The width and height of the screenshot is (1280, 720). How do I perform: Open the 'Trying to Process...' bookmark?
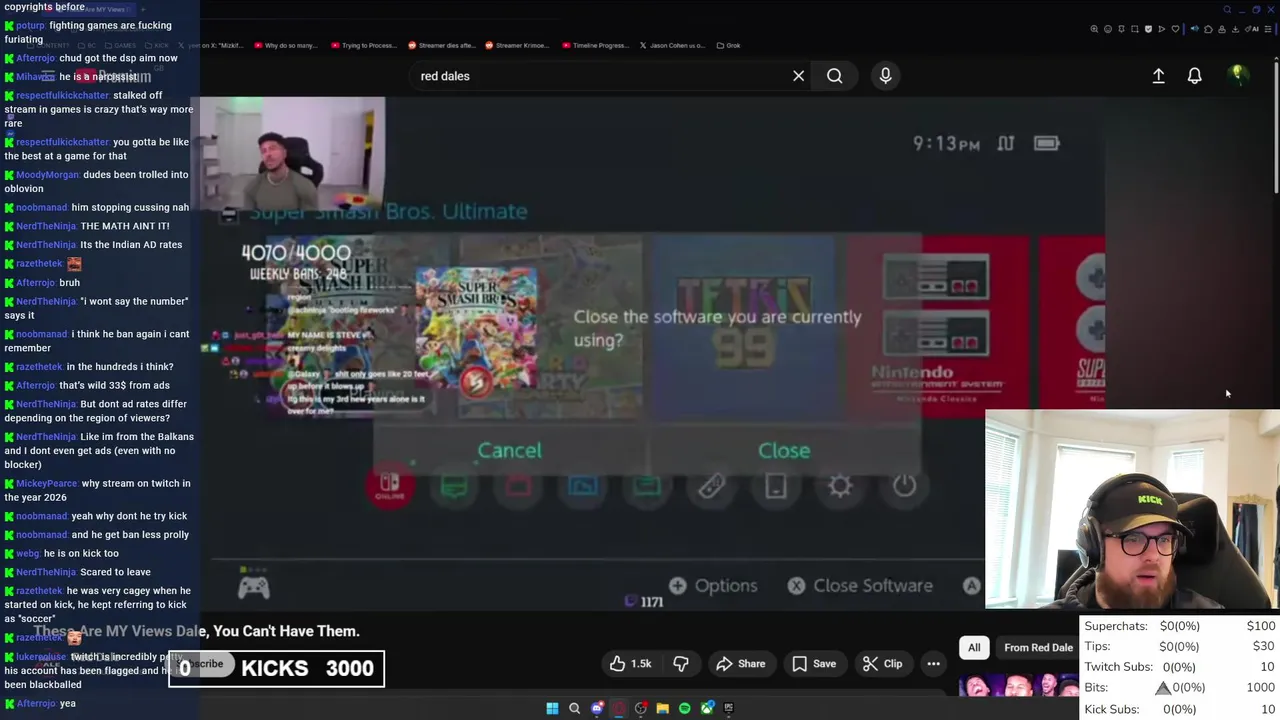[363, 45]
